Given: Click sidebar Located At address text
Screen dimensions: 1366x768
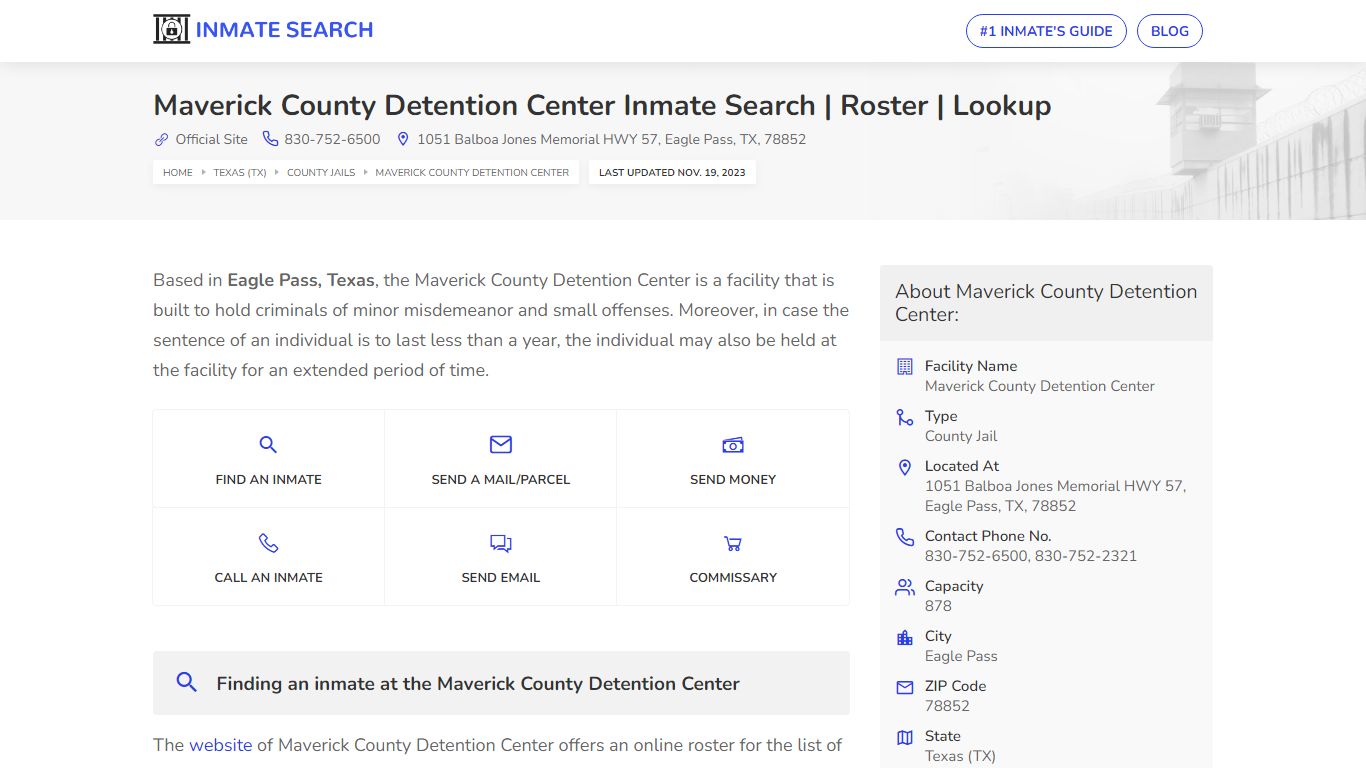Looking at the screenshot, I should point(1055,496).
